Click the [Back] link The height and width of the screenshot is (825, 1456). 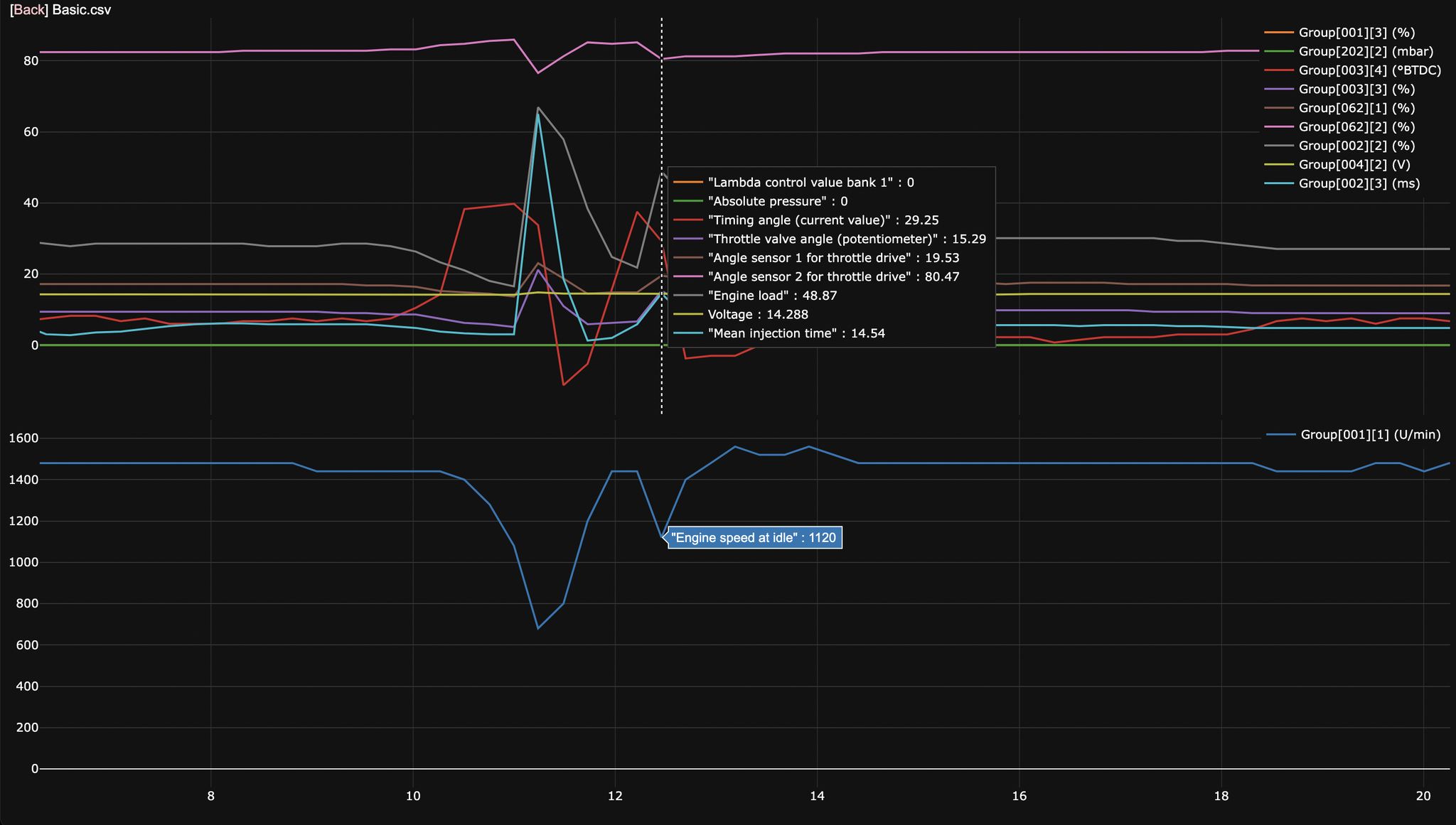[x=29, y=10]
